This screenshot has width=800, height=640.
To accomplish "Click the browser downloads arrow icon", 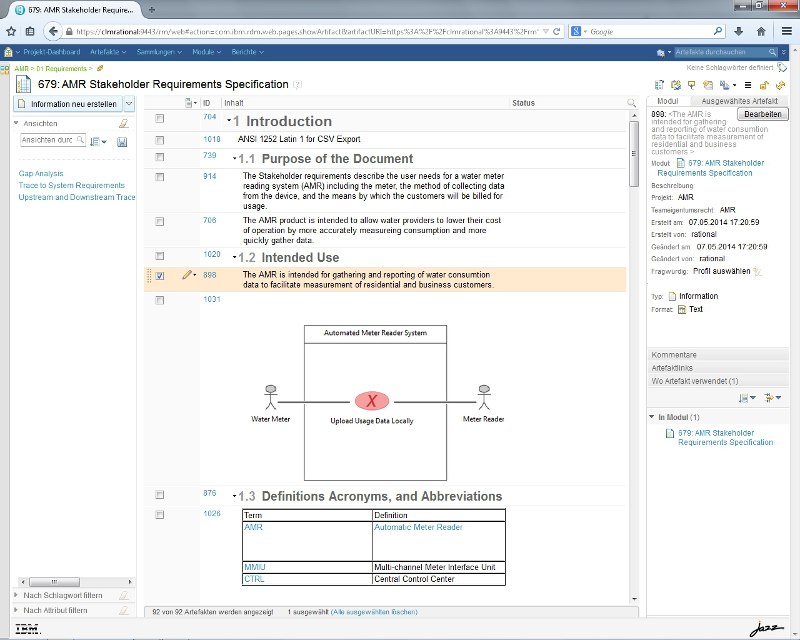I will coord(738,32).
